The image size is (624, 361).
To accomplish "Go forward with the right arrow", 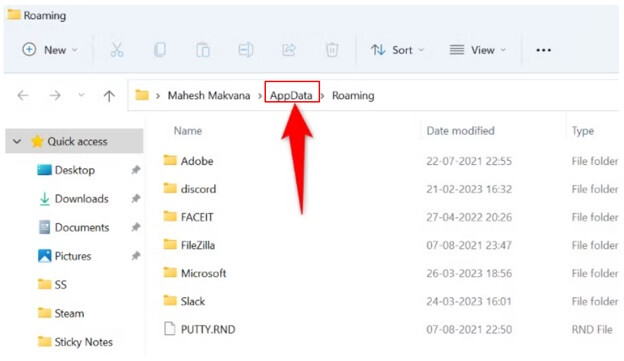I will pyautogui.click(x=55, y=96).
